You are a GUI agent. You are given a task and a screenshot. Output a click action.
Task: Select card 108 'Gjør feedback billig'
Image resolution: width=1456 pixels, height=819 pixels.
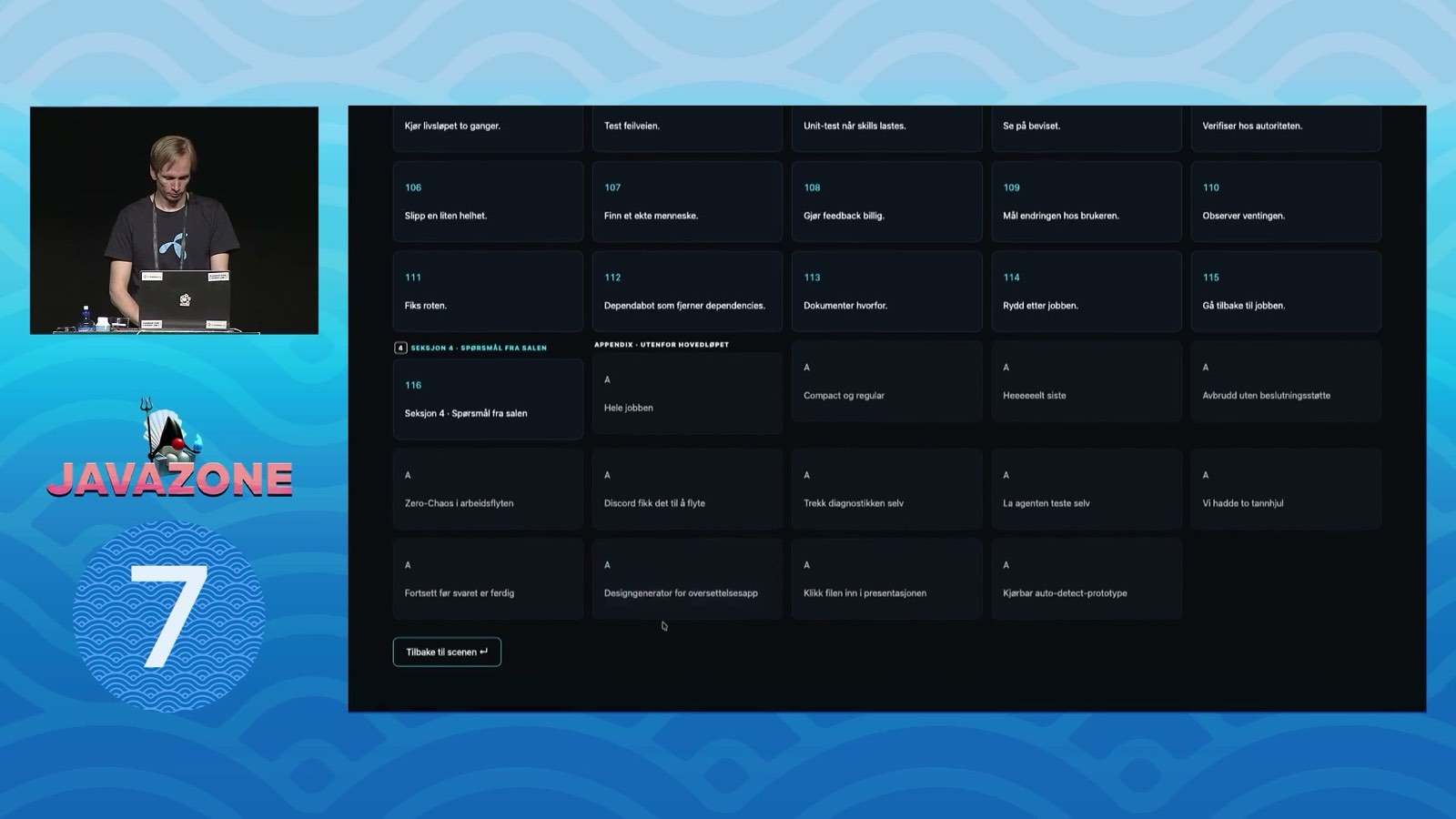coord(886,201)
